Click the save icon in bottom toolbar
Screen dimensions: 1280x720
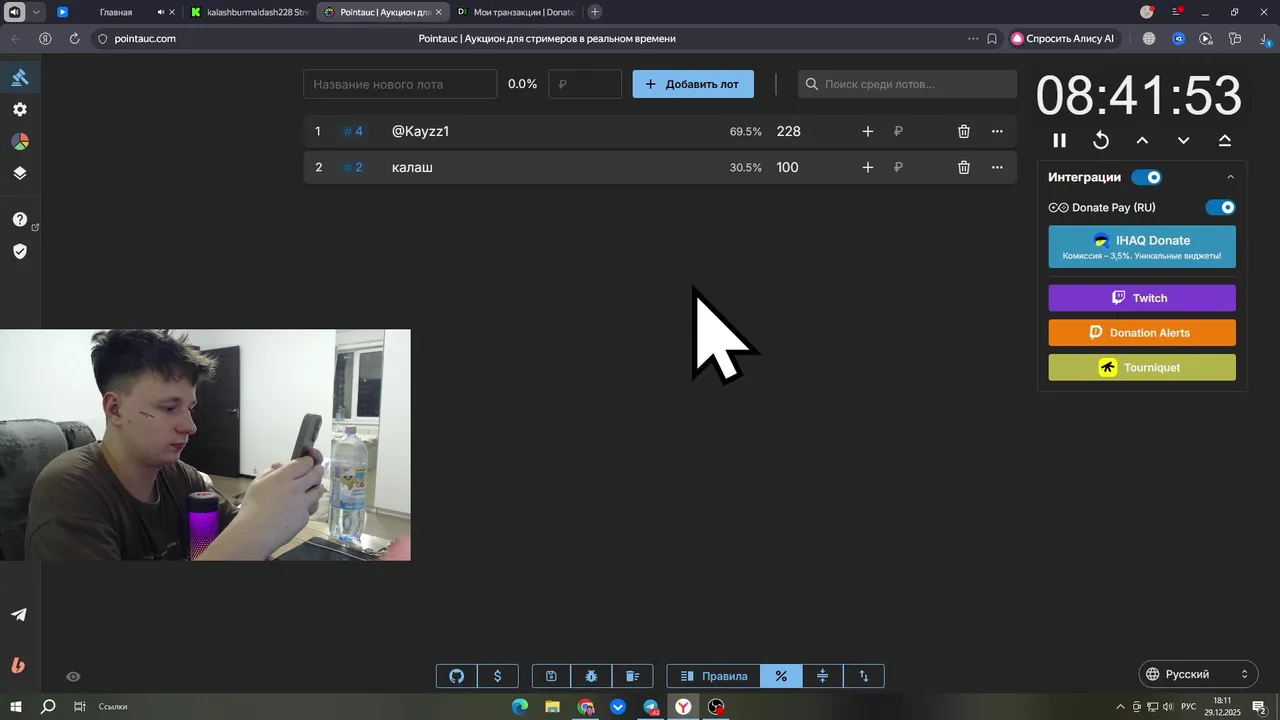[551, 676]
